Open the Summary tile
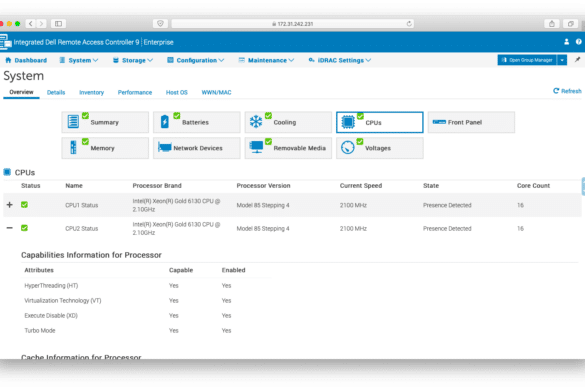Image resolution: width=585 pixels, height=390 pixels. 105,122
